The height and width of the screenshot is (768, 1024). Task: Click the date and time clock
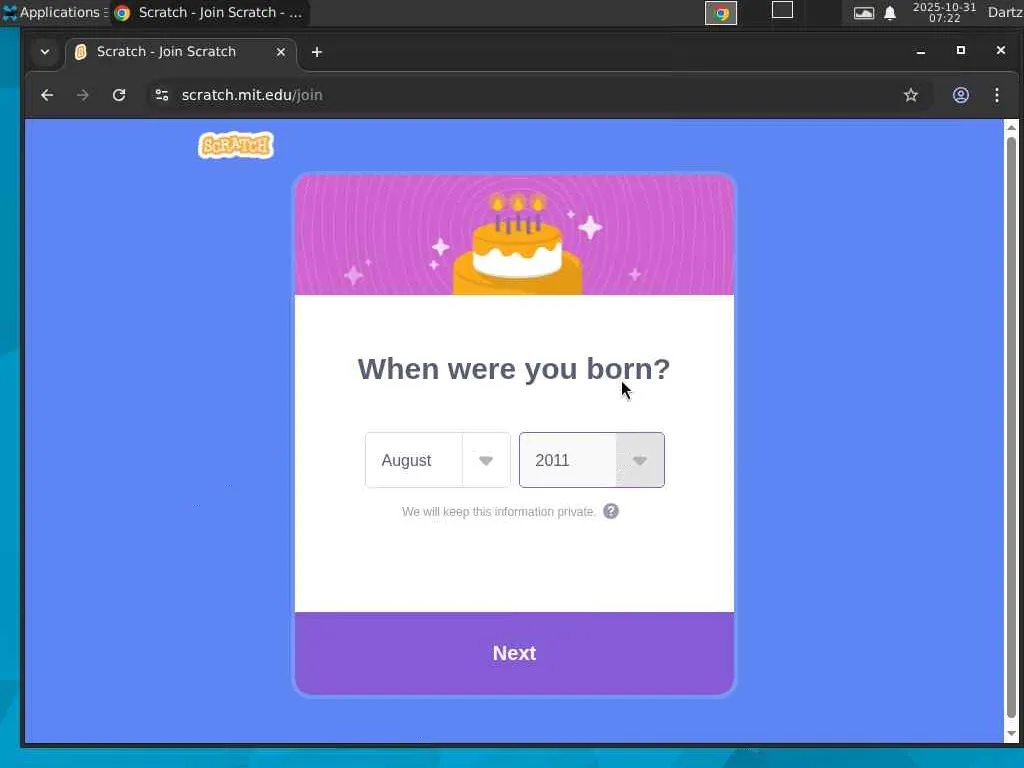click(x=944, y=12)
